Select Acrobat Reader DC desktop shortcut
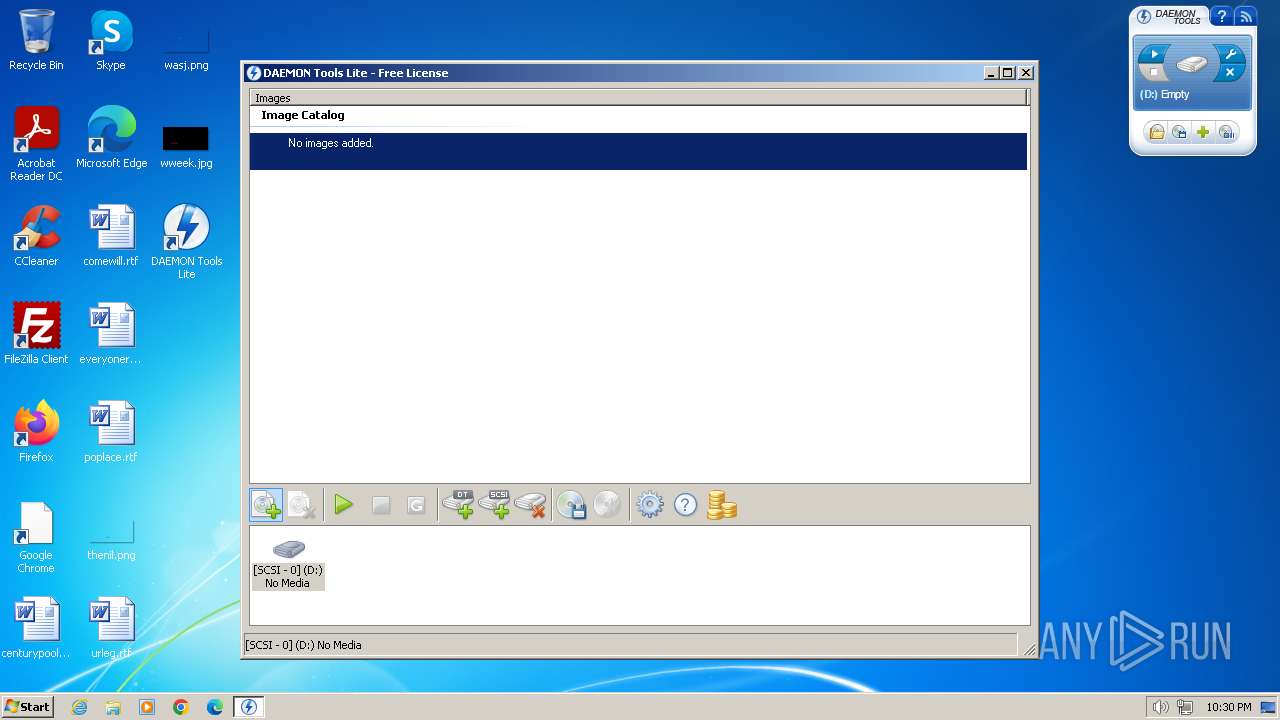1280x720 pixels. pos(36,144)
